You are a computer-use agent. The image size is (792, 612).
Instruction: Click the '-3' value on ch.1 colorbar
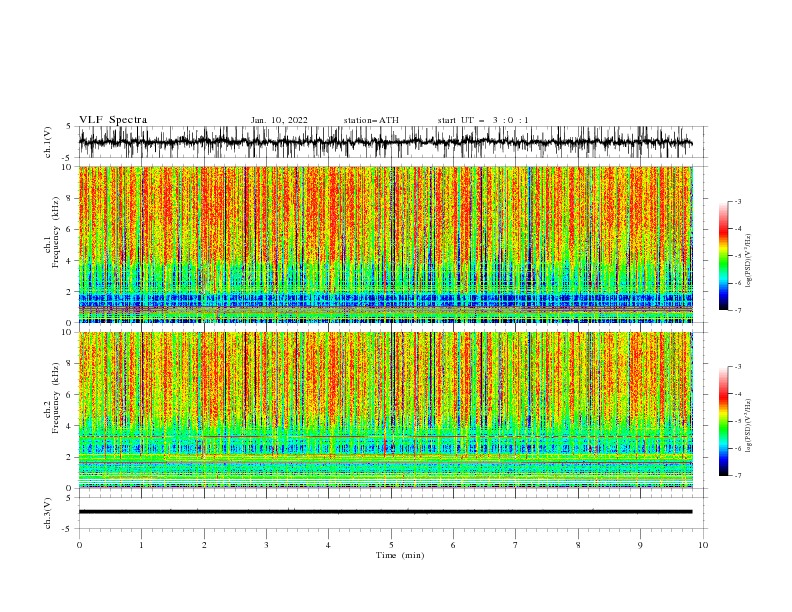(737, 201)
